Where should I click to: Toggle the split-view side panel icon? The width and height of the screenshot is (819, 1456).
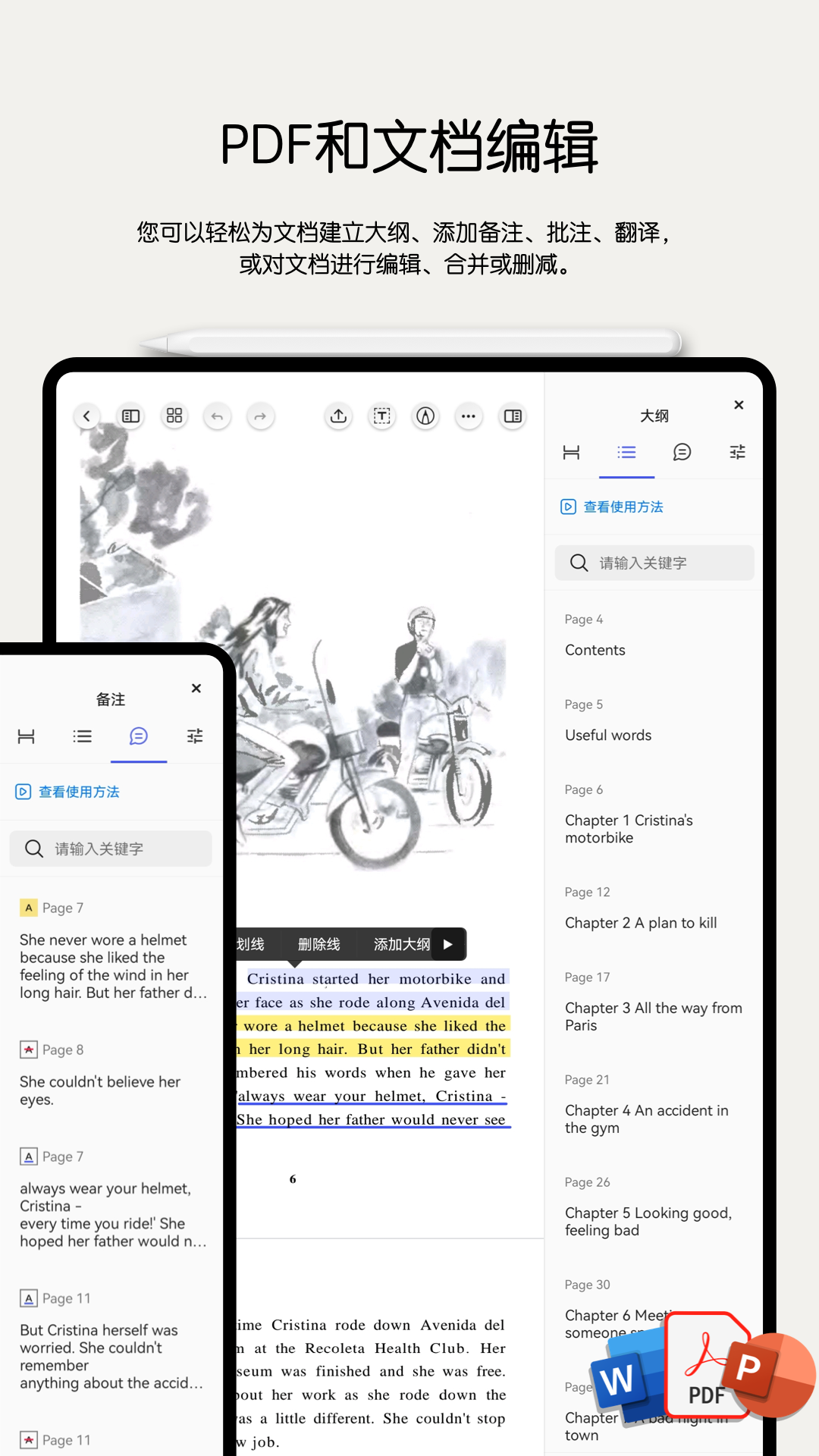[513, 416]
